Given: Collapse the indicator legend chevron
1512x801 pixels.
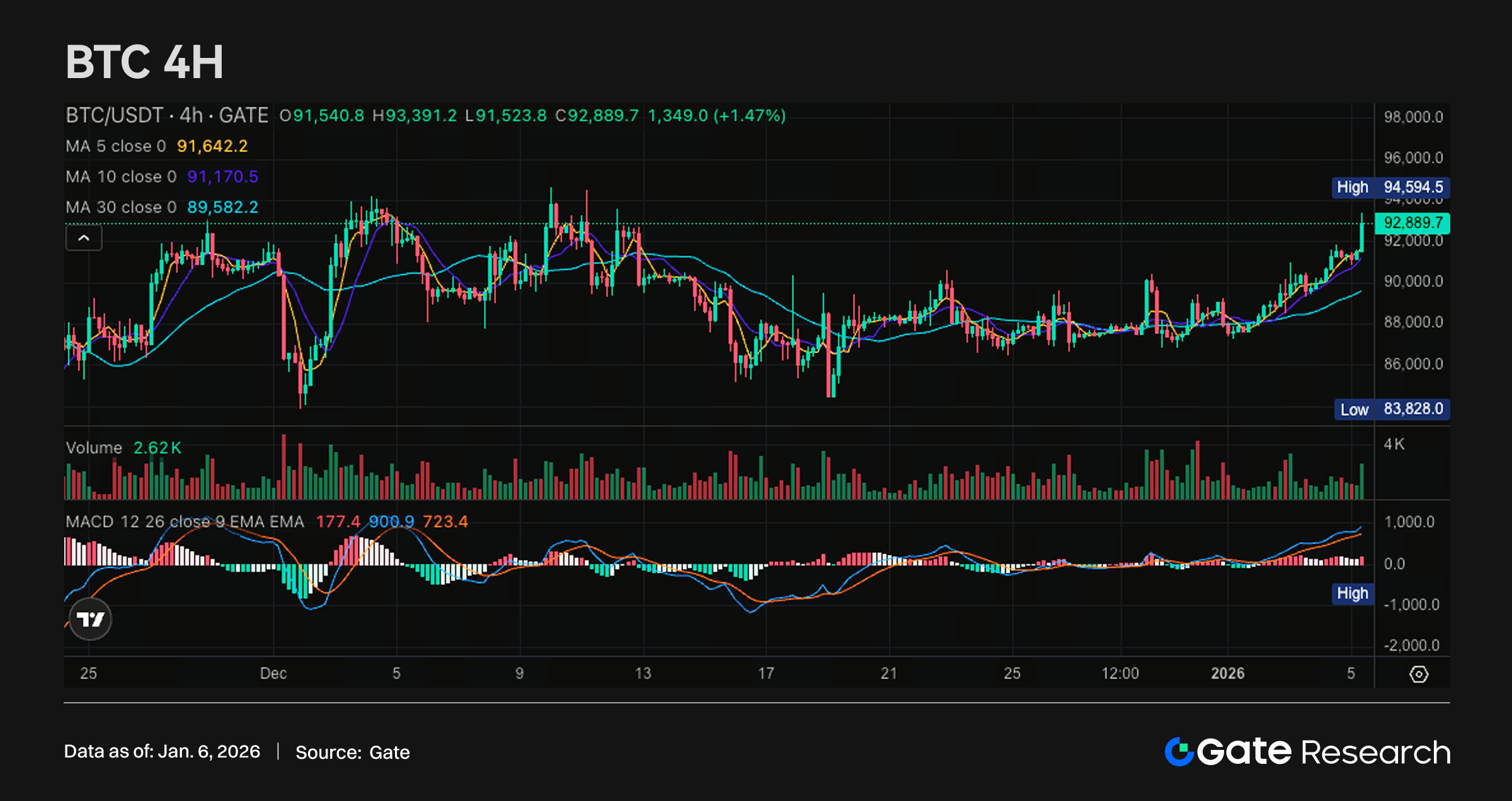Looking at the screenshot, I should 84,238.
